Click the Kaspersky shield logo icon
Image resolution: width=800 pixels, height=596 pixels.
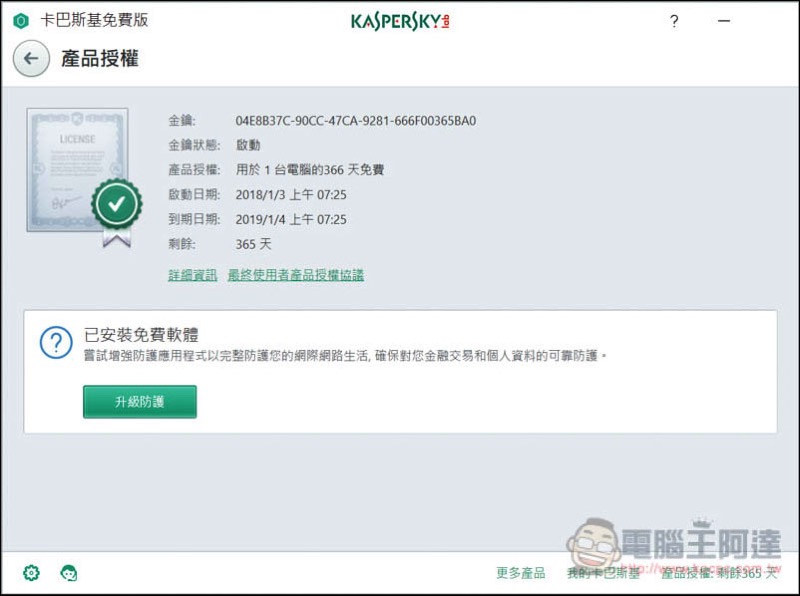tap(21, 21)
